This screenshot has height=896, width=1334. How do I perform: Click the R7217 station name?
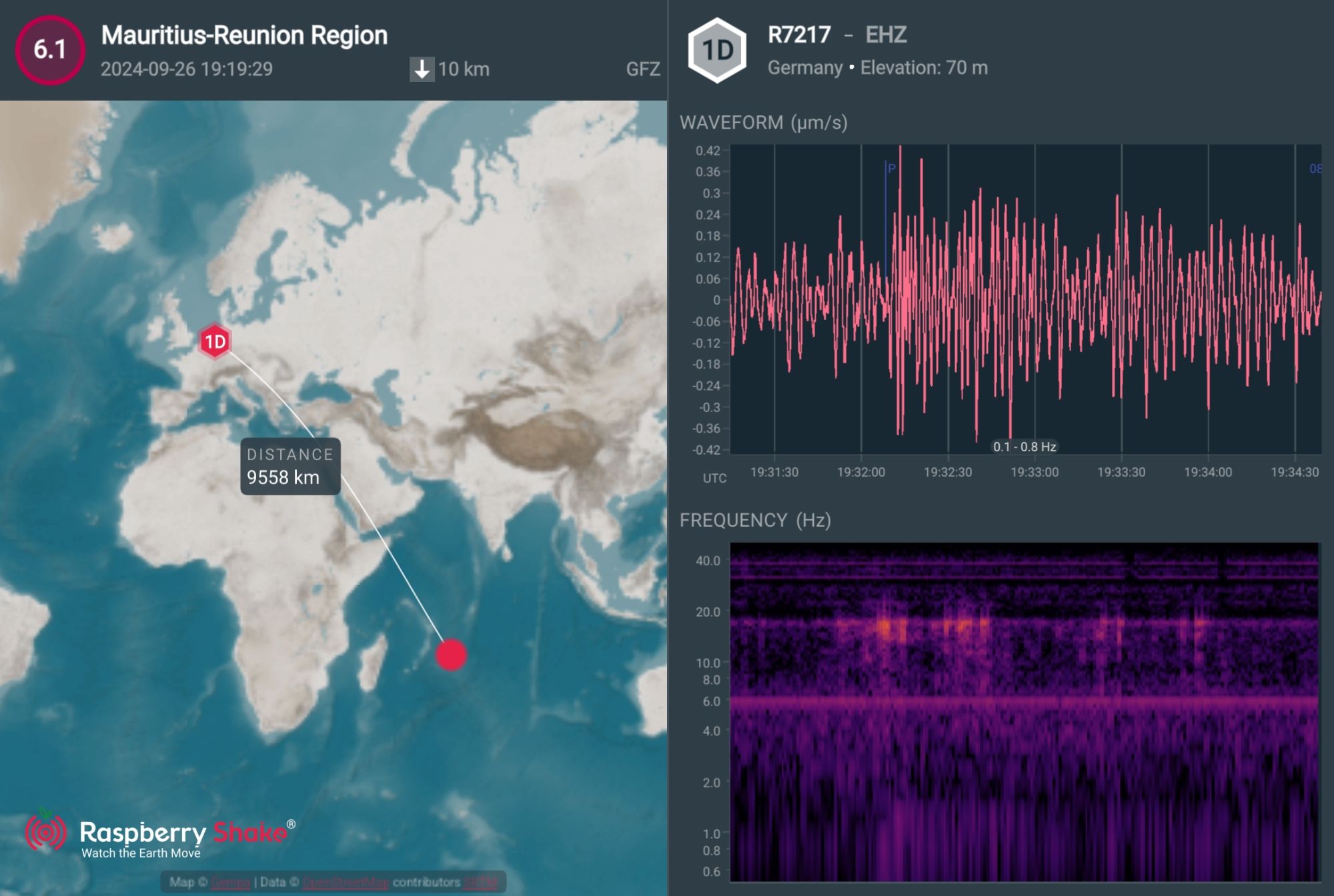coord(799,35)
